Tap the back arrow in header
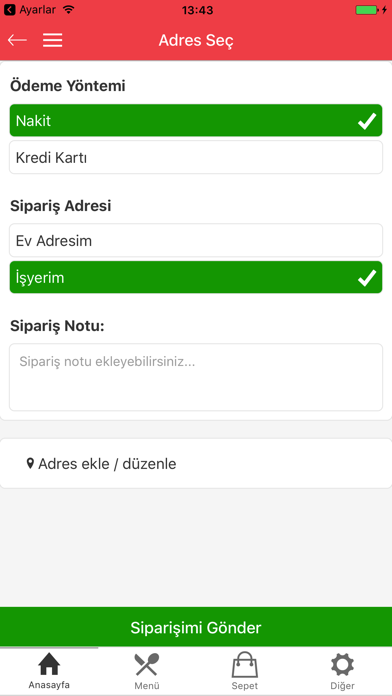Viewport: 392px width, 696px height. [17, 40]
